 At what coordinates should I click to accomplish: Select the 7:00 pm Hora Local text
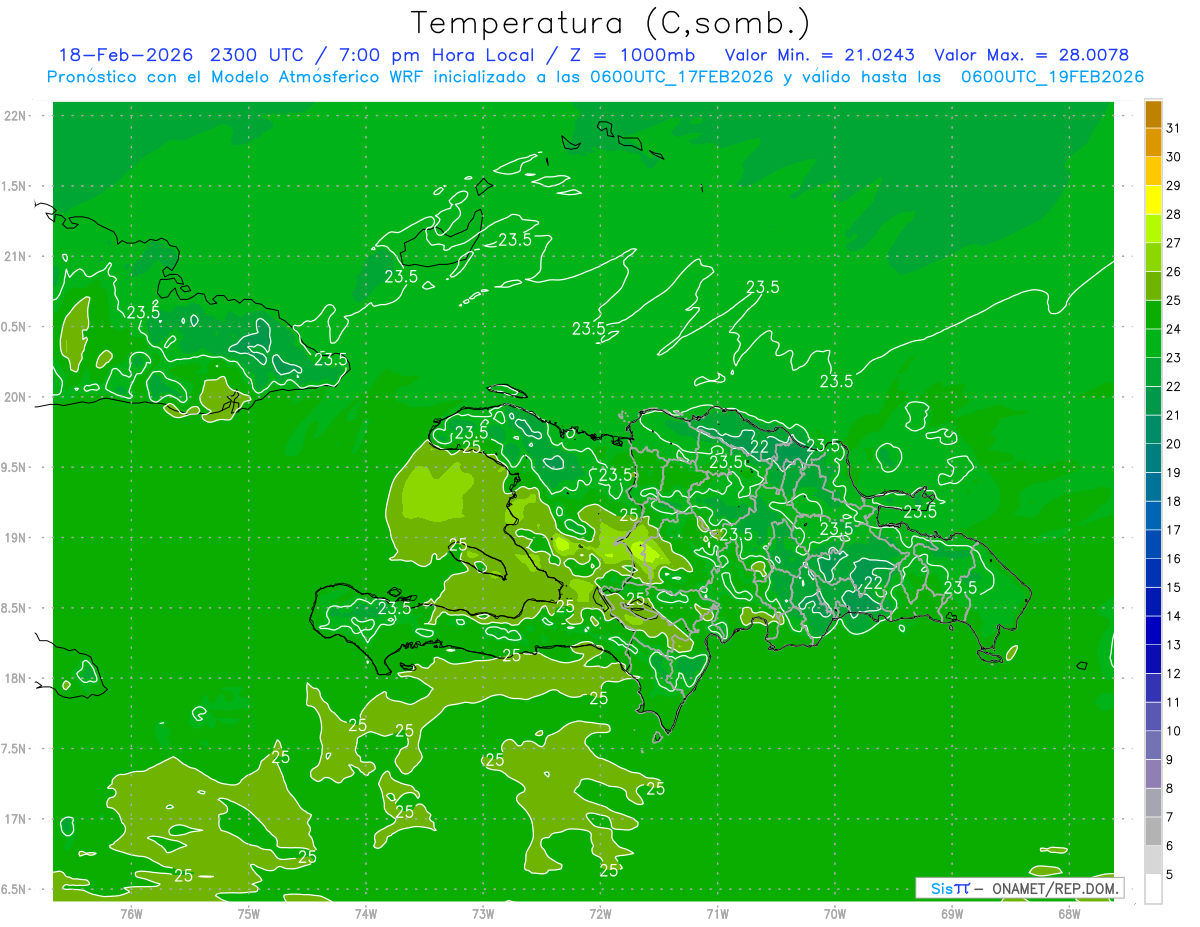436,55
